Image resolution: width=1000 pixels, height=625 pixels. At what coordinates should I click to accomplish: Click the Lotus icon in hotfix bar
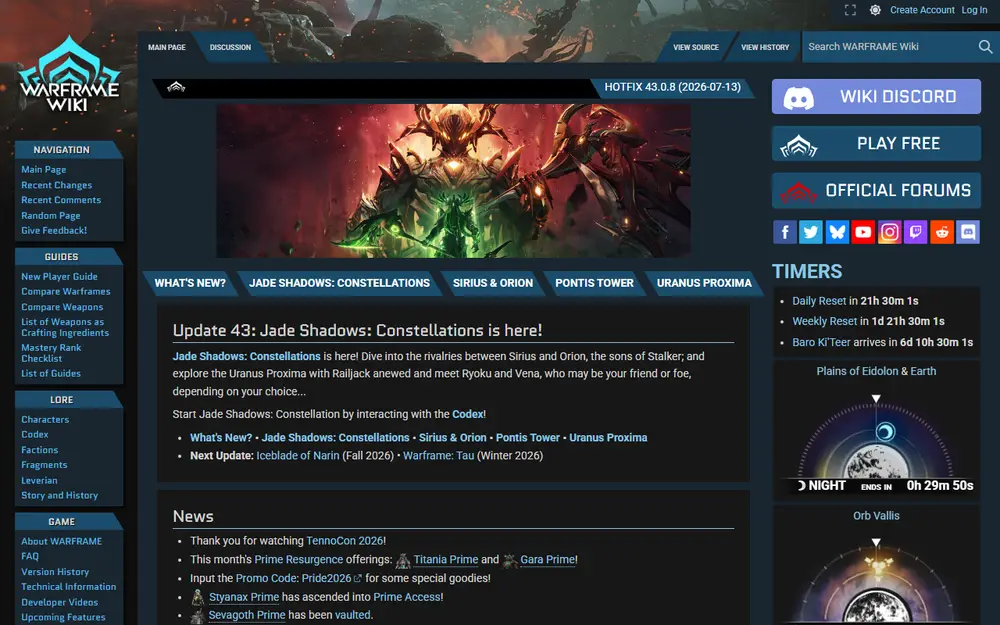(x=176, y=87)
